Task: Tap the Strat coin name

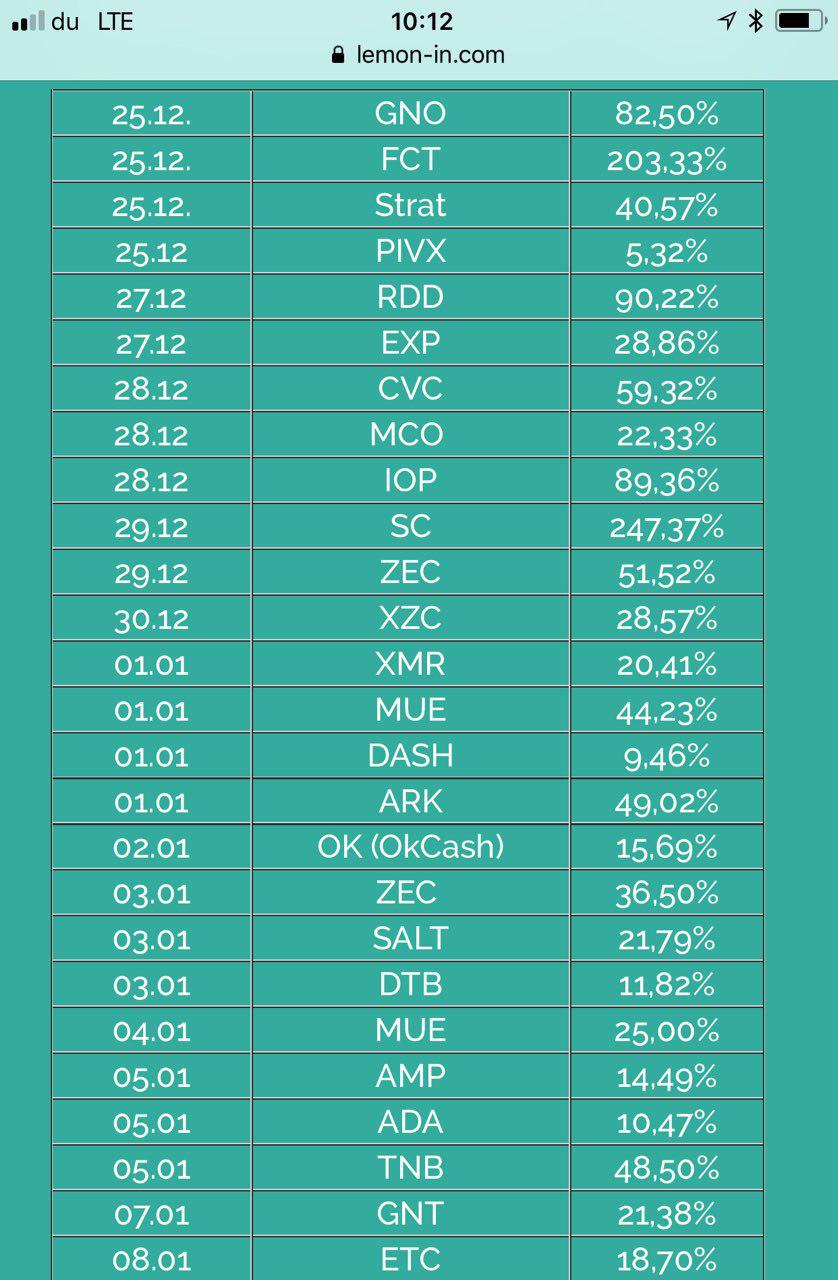Action: [x=411, y=205]
